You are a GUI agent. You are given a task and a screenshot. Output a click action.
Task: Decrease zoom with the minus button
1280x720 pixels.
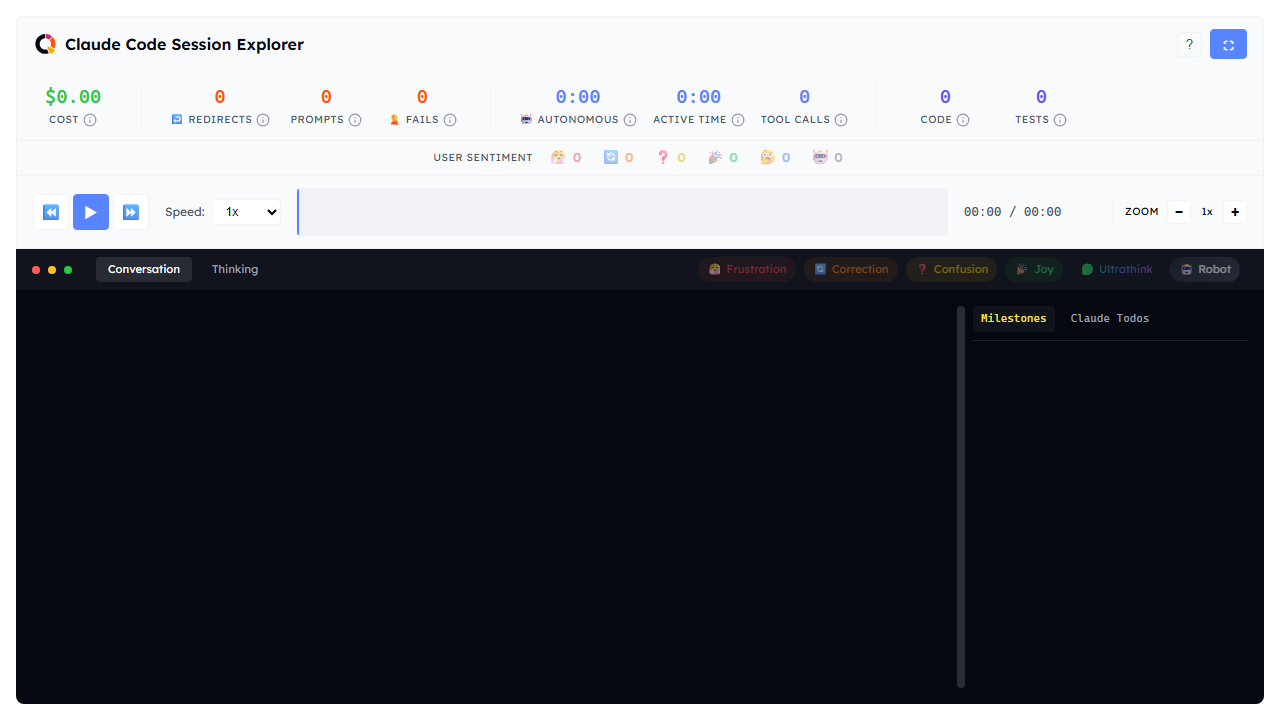pos(1179,212)
